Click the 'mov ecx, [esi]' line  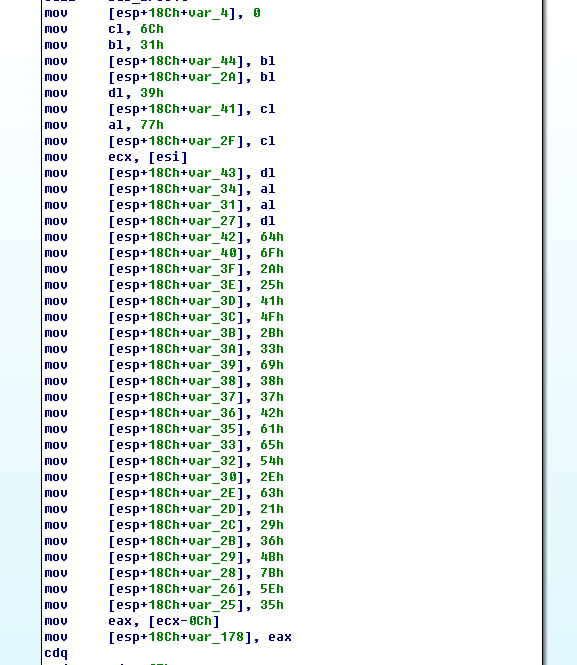[x=116, y=157]
